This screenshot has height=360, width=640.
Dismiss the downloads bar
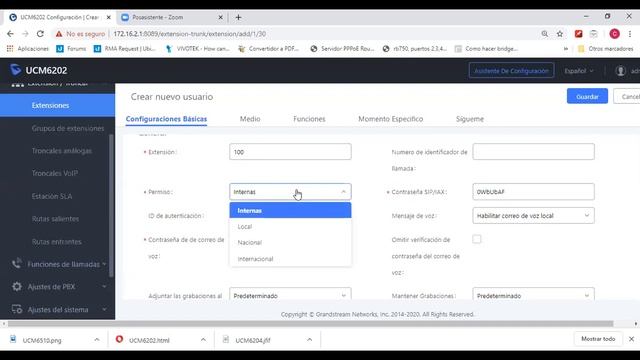pyautogui.click(x=631, y=339)
